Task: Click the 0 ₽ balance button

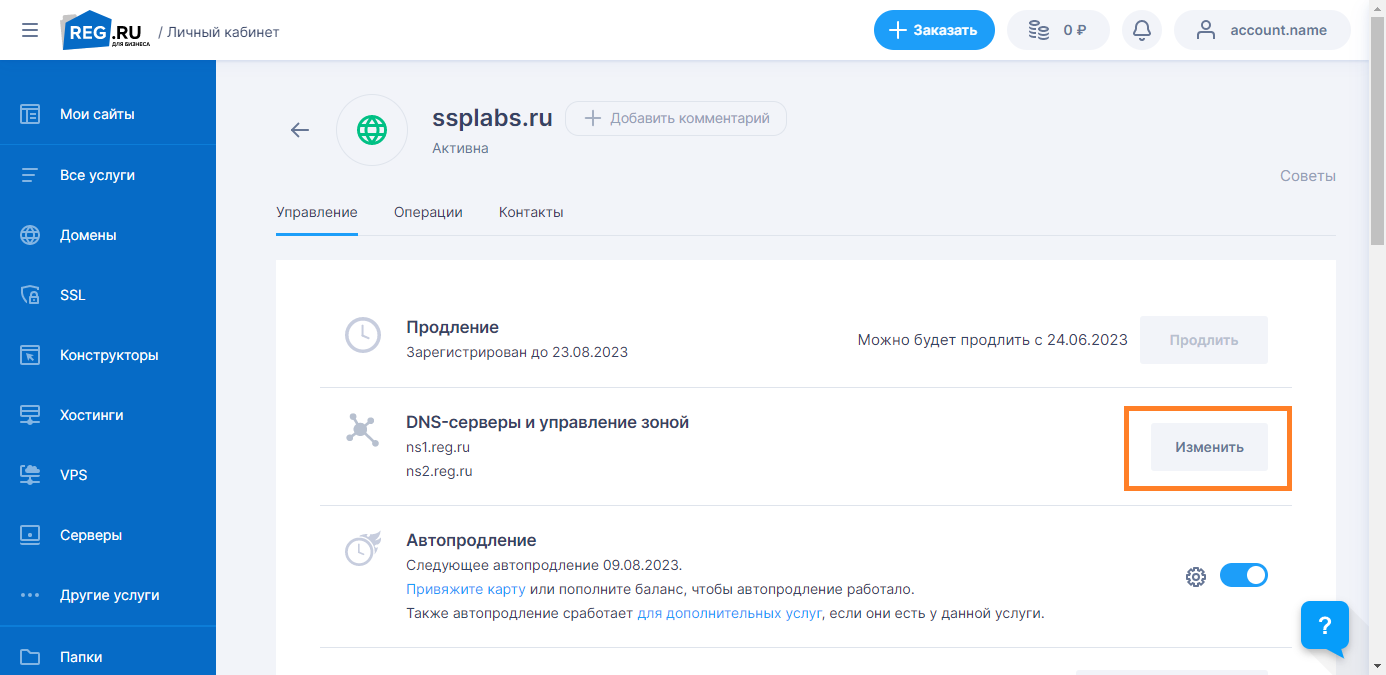Action: pos(1059,30)
